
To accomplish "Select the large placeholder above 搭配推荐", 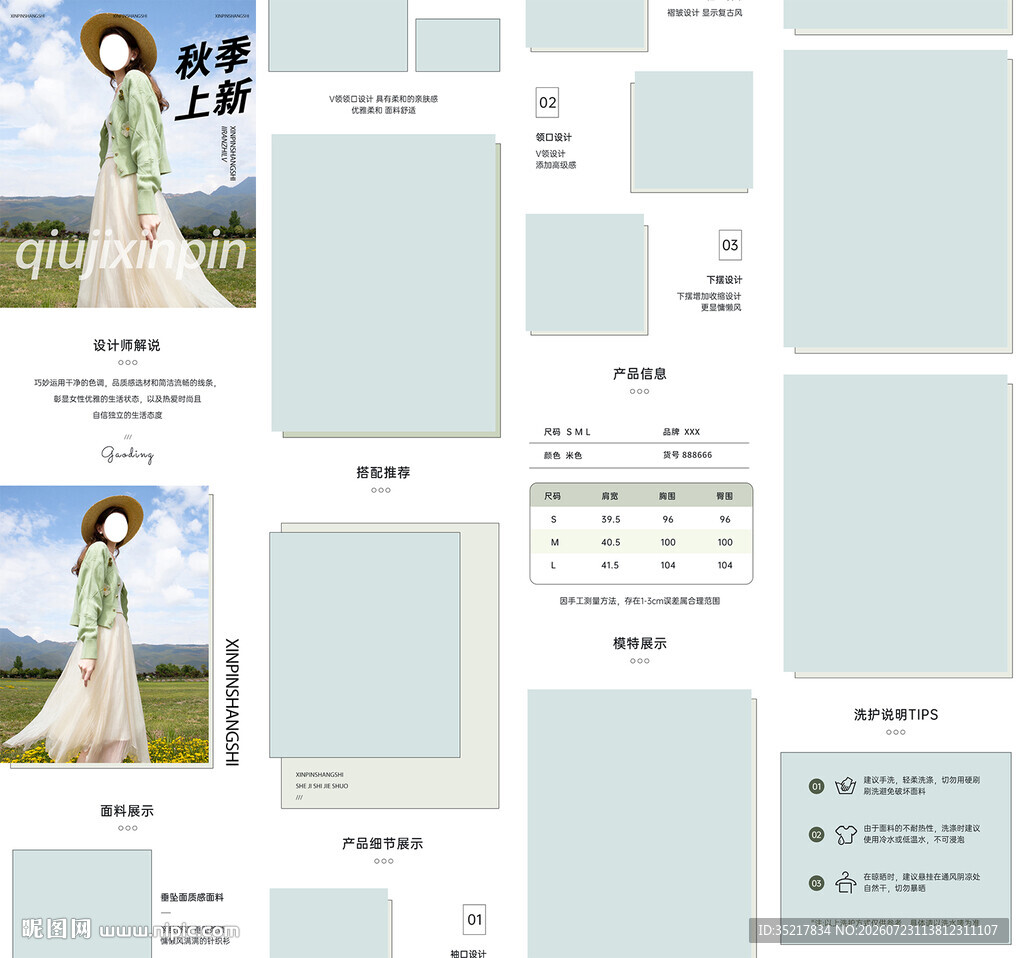I will [x=384, y=283].
